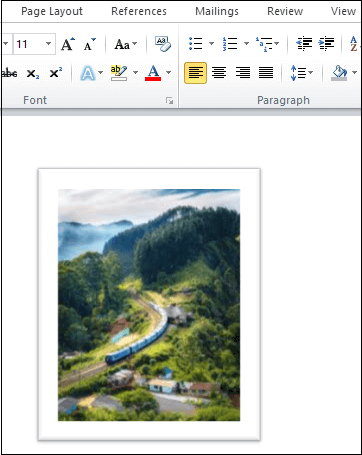Select the landscape train picture
Screen dimensions: 362x455
tap(149, 305)
